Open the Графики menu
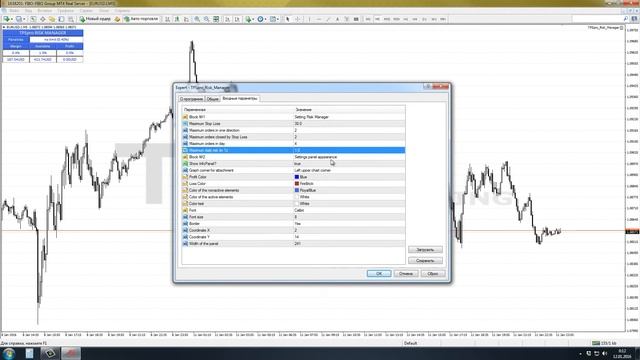The width and height of the screenshot is (640, 360). tap(65, 11)
